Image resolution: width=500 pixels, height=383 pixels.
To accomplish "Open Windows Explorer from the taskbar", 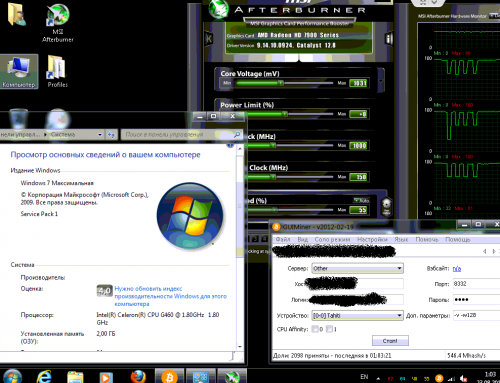I will (x=75, y=377).
